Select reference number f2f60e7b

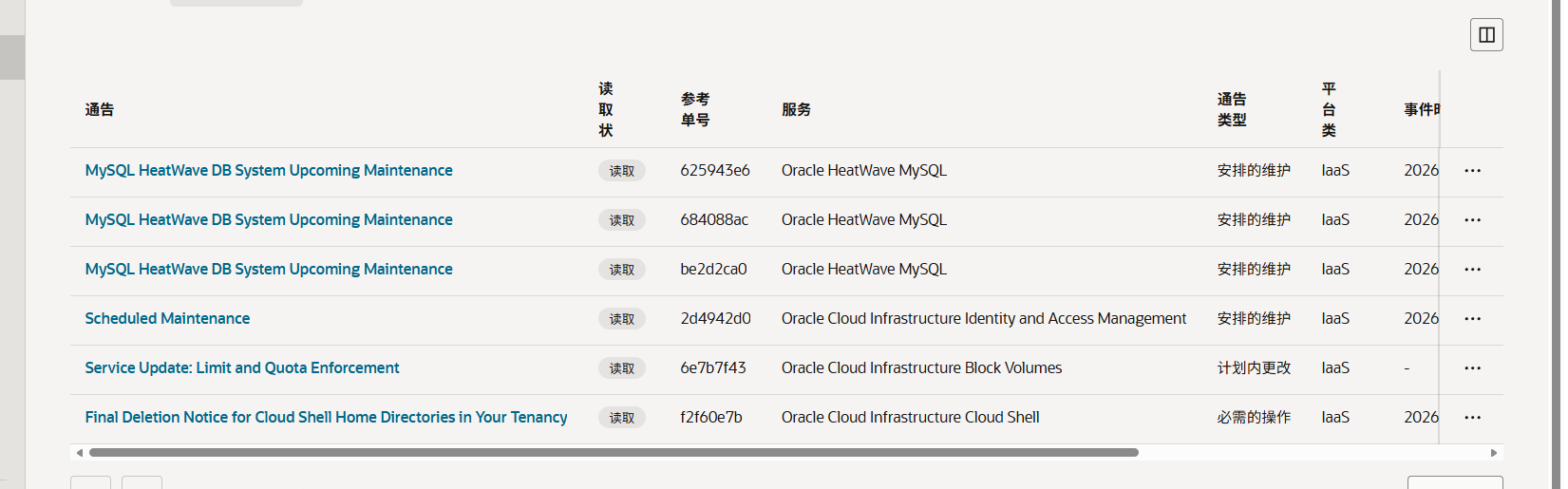point(711,418)
